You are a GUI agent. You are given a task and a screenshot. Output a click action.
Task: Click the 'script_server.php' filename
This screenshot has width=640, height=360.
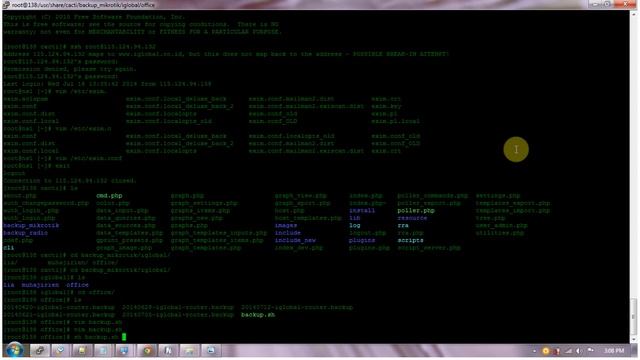click(429, 247)
